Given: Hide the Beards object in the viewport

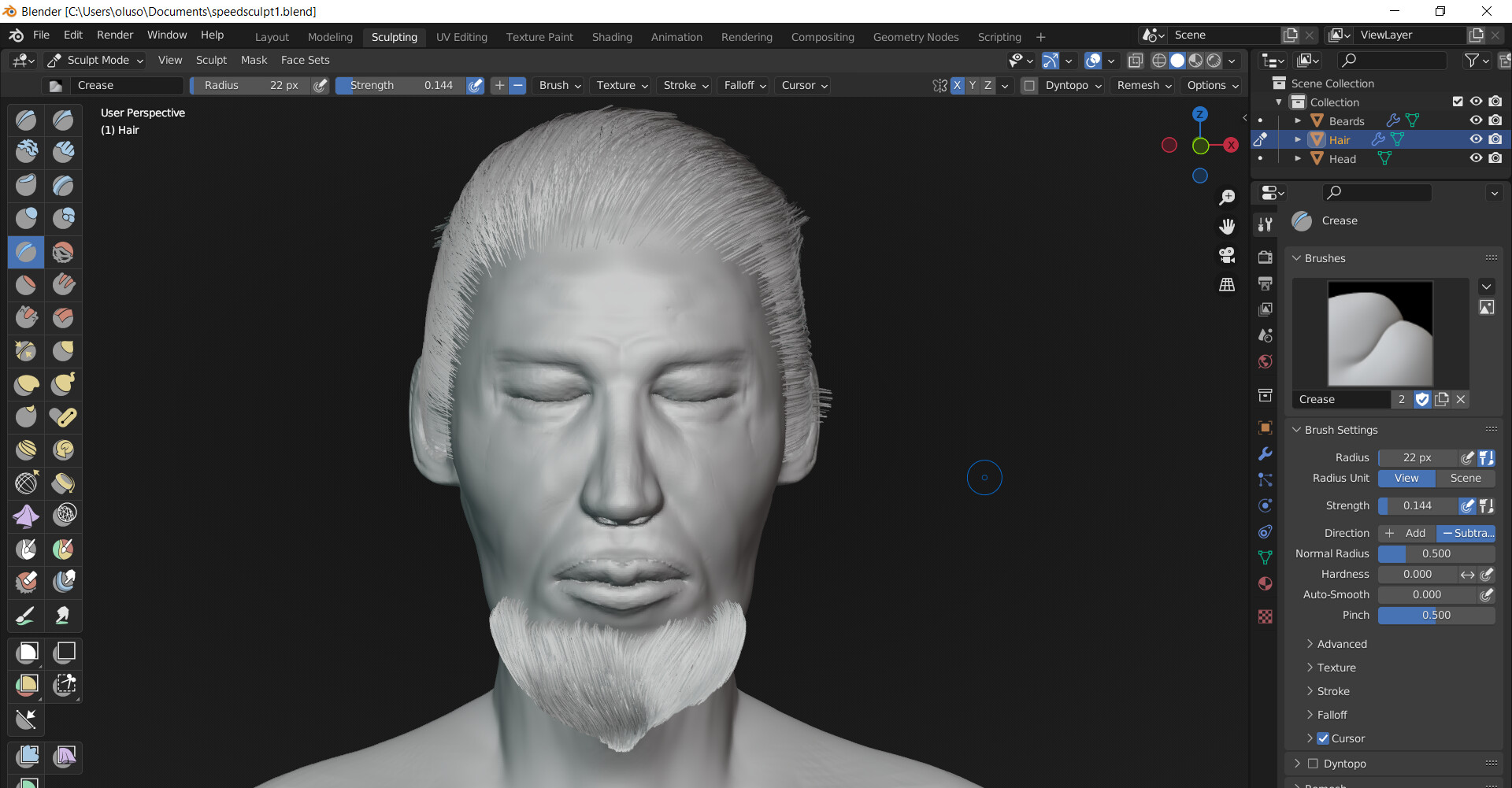Looking at the screenshot, I should 1476,120.
